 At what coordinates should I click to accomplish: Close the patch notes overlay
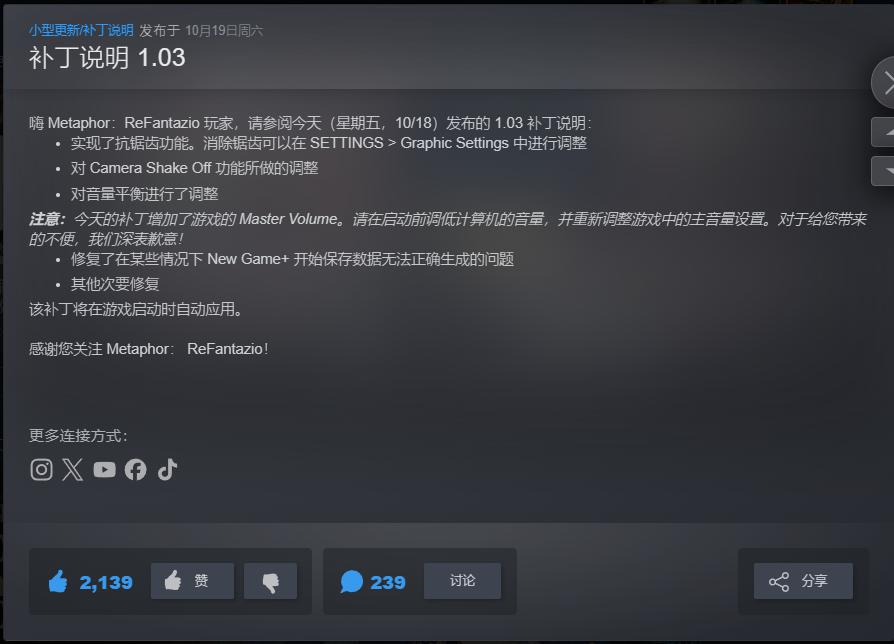883,83
